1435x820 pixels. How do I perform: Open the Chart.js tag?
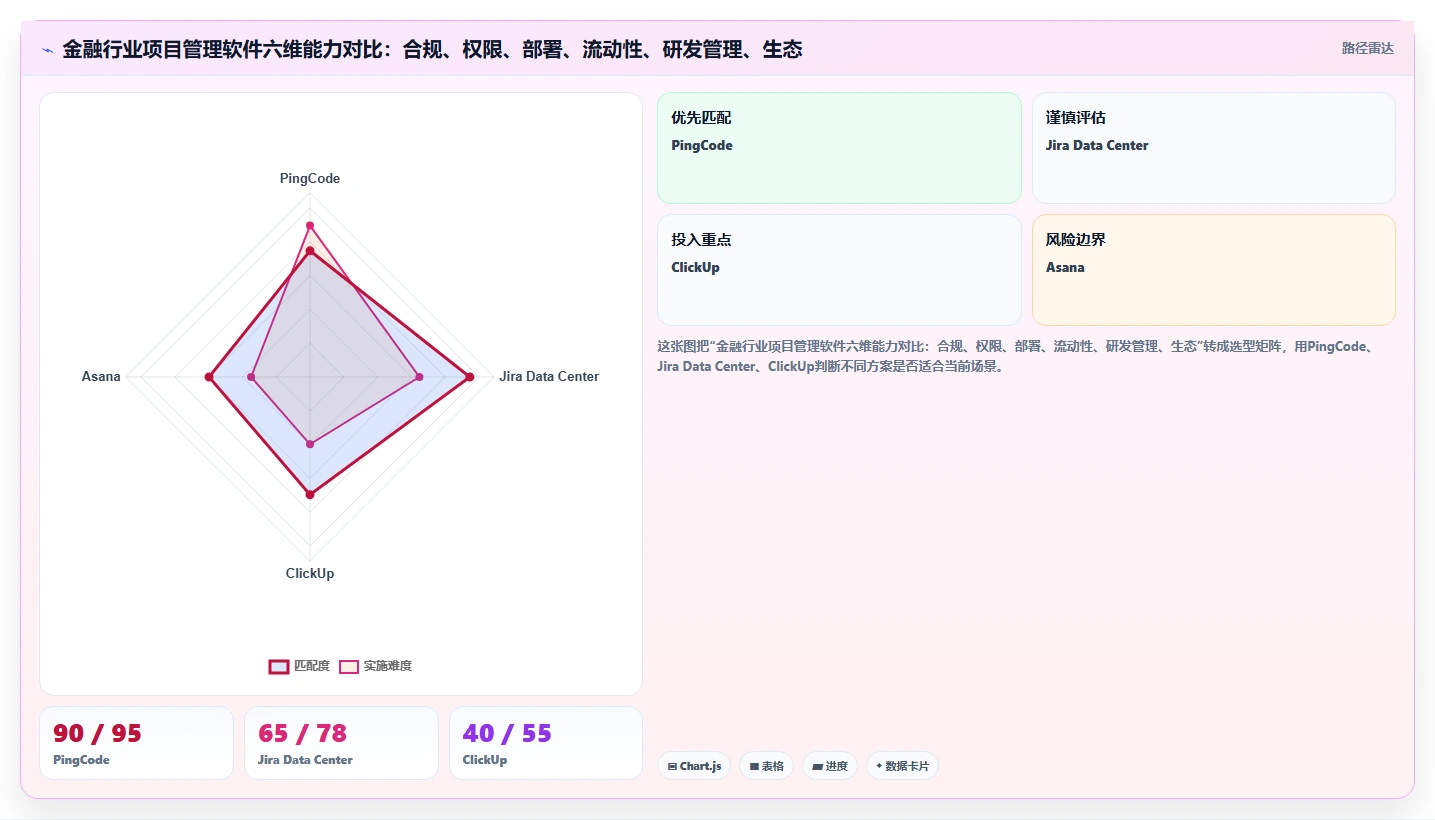(x=694, y=766)
